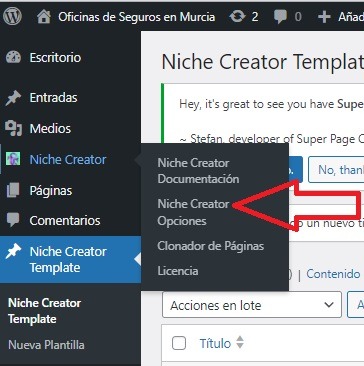Image resolution: width=364 pixels, height=366 pixels.
Task: Open the Medios menu item
Action: [x=50, y=128]
